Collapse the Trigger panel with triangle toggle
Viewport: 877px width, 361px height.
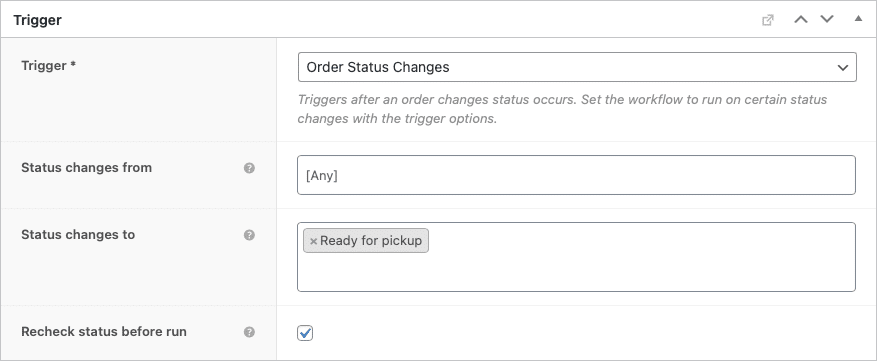pos(858,18)
